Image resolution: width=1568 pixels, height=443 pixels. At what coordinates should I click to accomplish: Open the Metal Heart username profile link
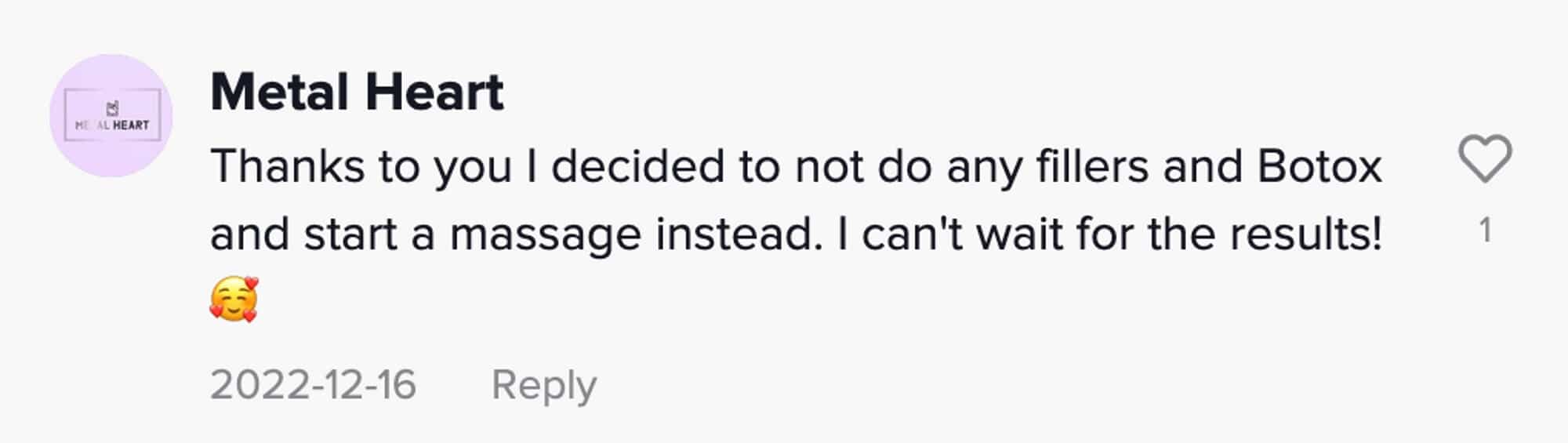(357, 93)
